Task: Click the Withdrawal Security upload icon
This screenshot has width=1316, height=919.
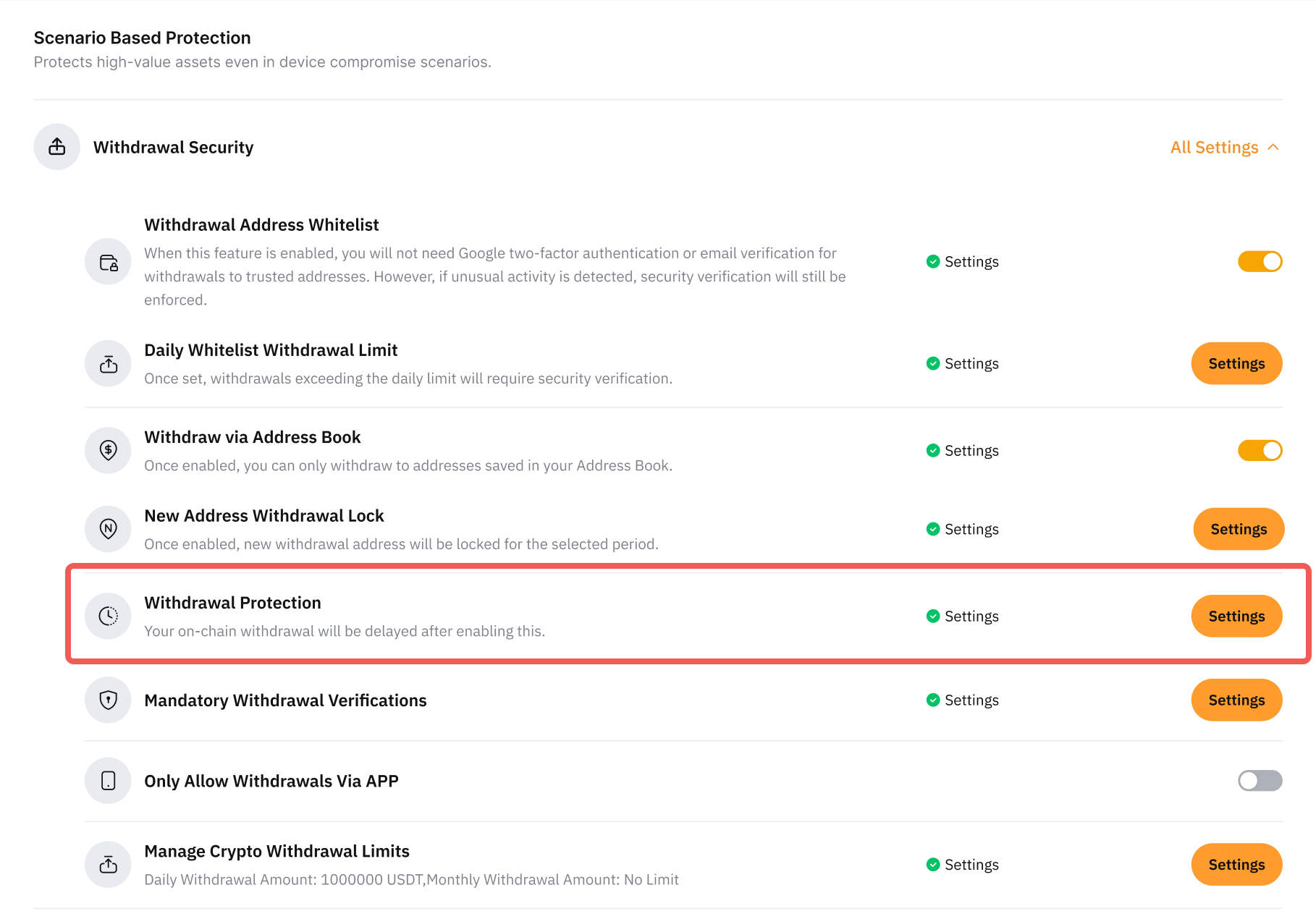Action: coord(57,147)
